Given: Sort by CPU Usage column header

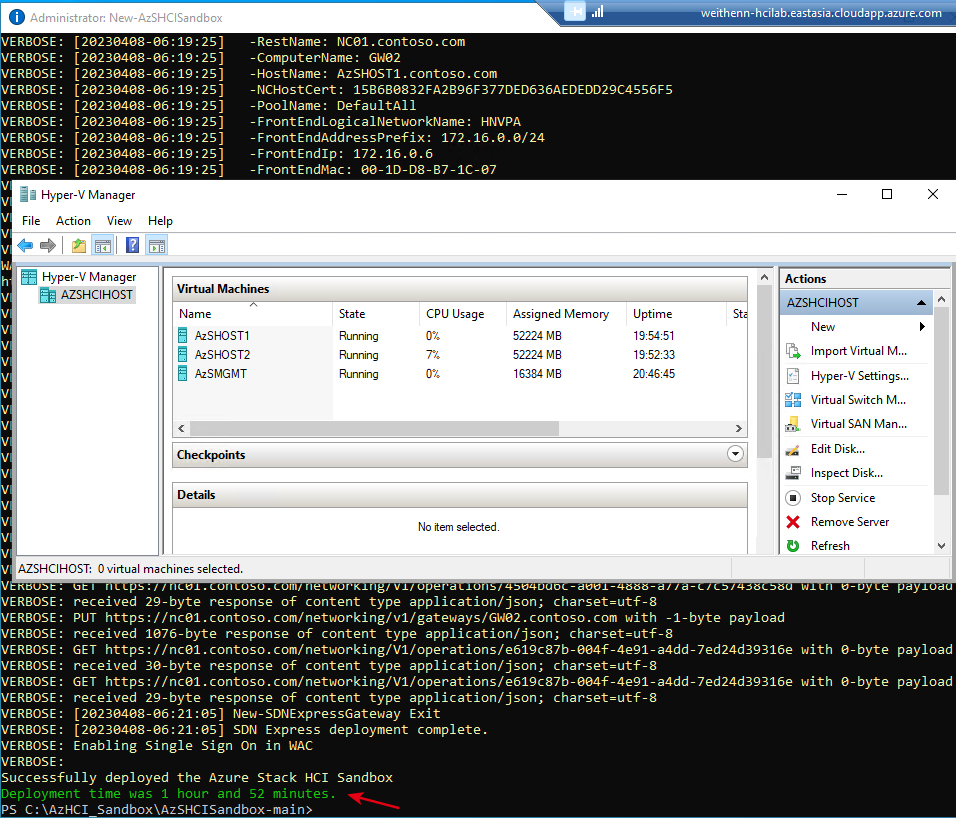Looking at the screenshot, I should click(x=463, y=314).
